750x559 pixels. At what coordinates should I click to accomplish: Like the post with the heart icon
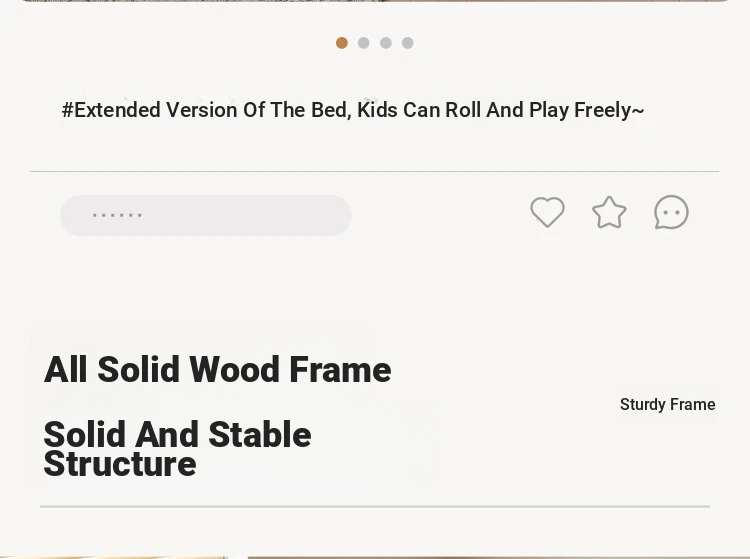tap(547, 212)
